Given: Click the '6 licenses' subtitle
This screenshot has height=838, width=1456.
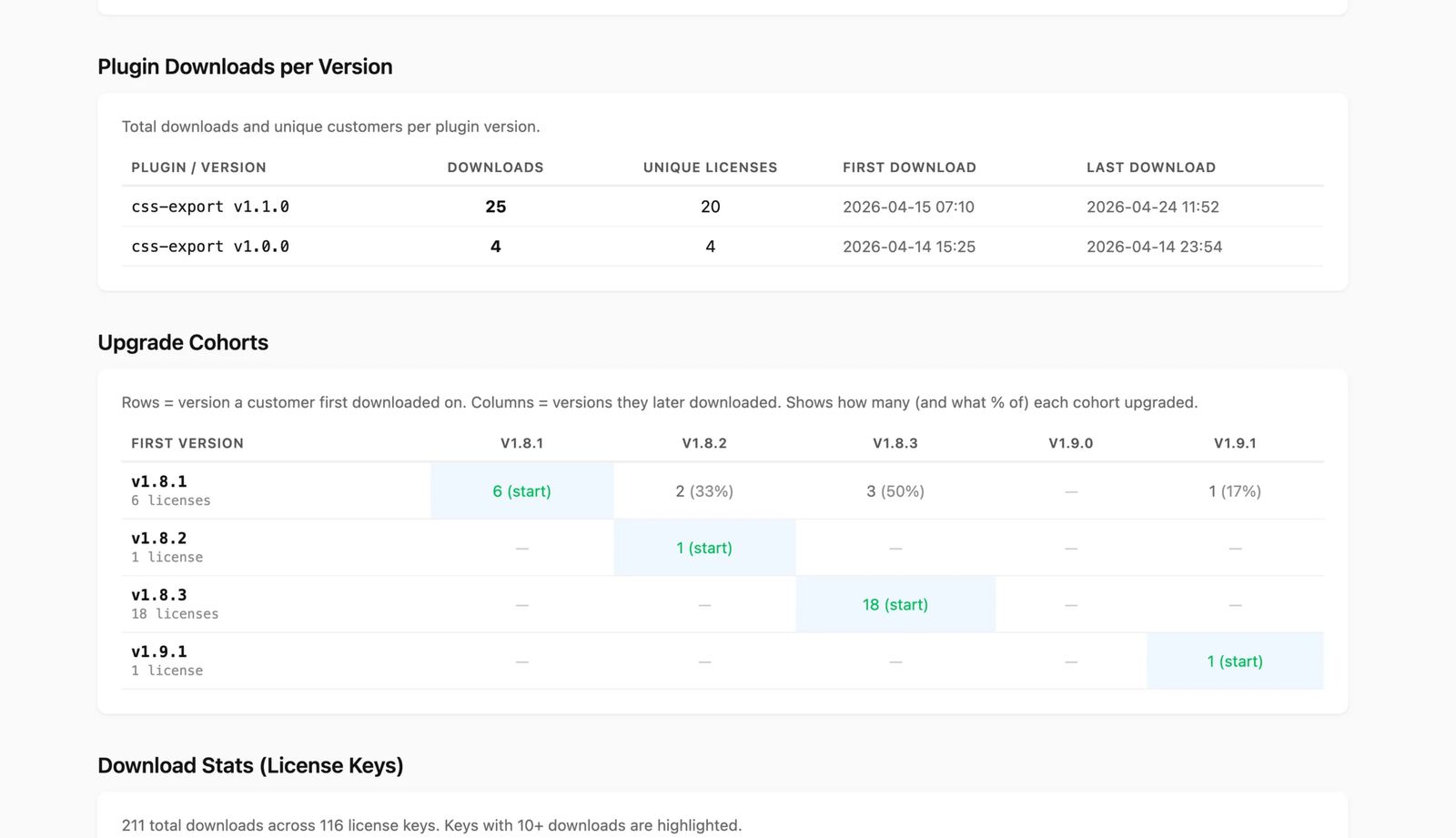Looking at the screenshot, I should 171,500.
